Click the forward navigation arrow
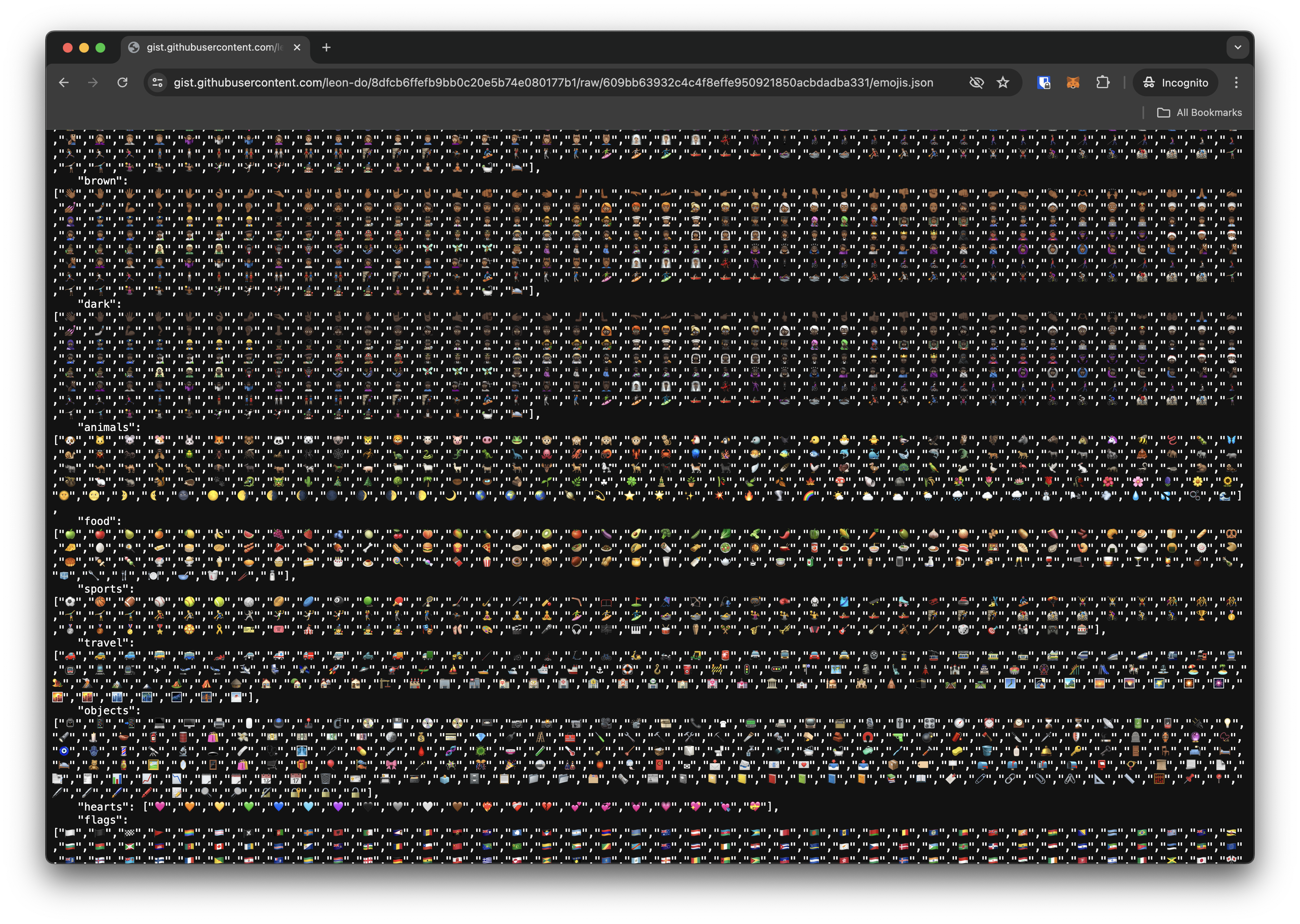 pos(93,82)
